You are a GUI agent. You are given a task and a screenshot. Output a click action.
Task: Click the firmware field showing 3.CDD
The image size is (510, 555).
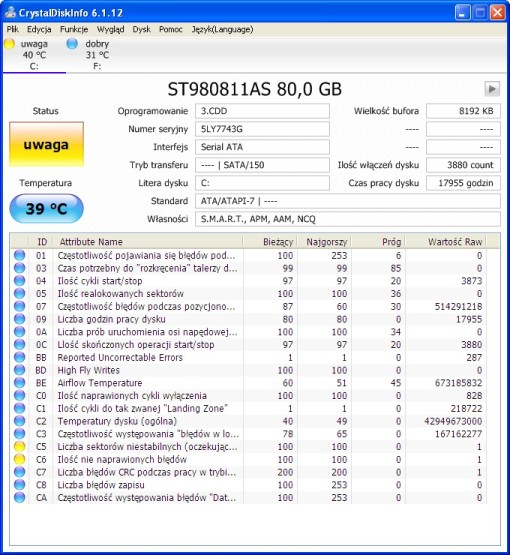262,111
